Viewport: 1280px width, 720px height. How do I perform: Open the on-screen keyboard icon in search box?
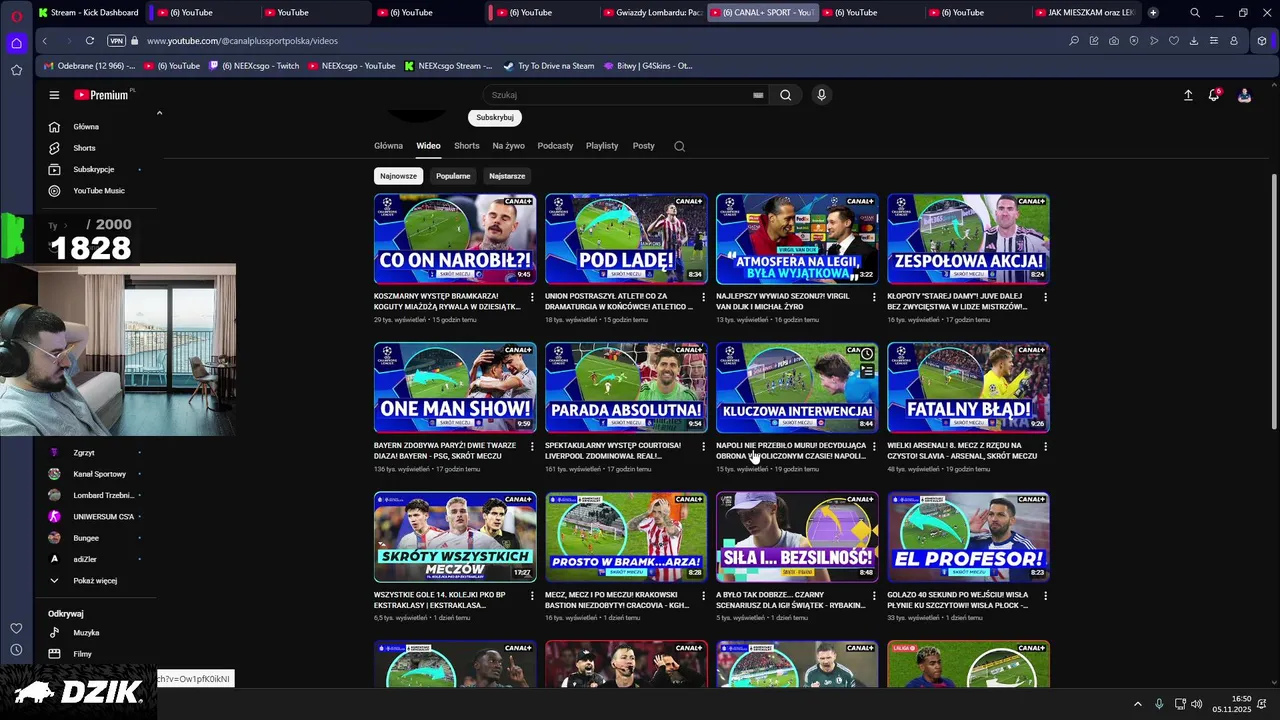click(x=758, y=95)
